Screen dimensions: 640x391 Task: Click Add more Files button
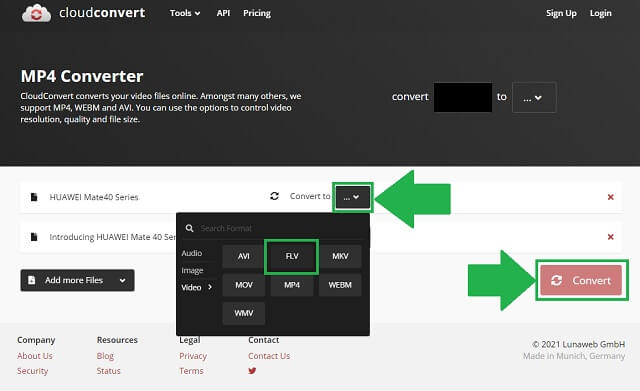[77, 280]
